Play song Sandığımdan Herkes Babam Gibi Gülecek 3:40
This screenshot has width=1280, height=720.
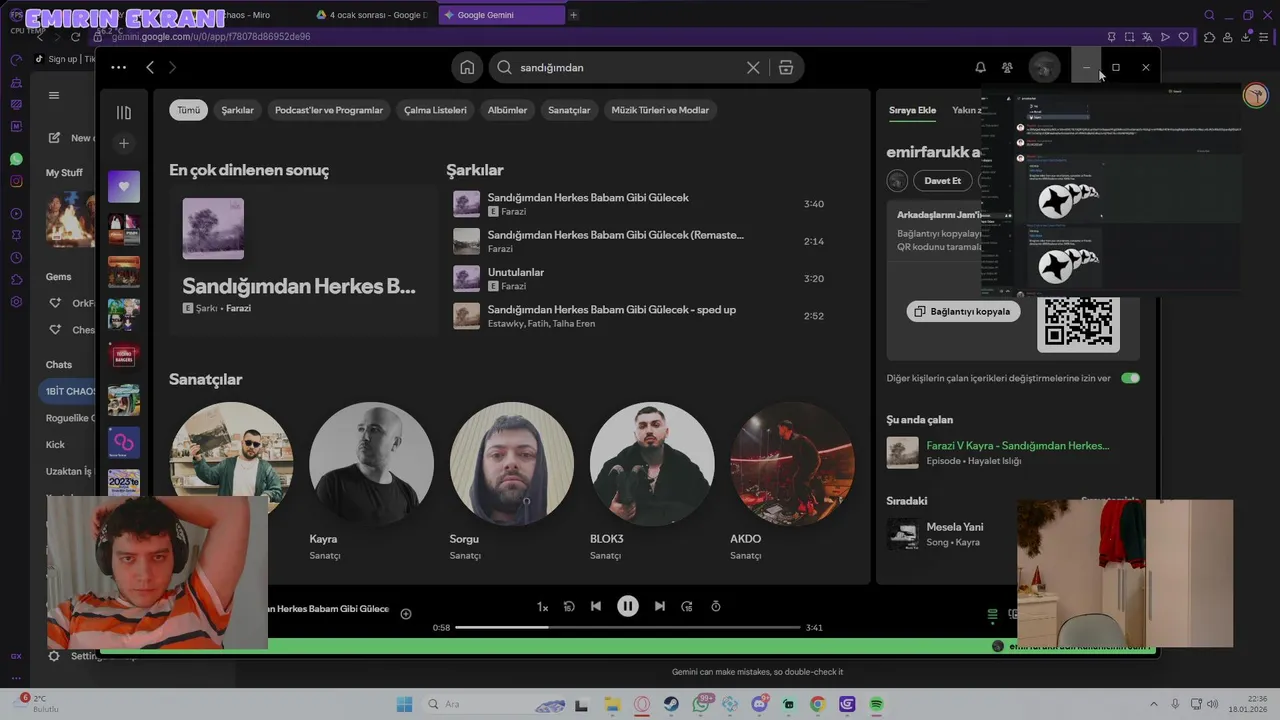(x=640, y=204)
